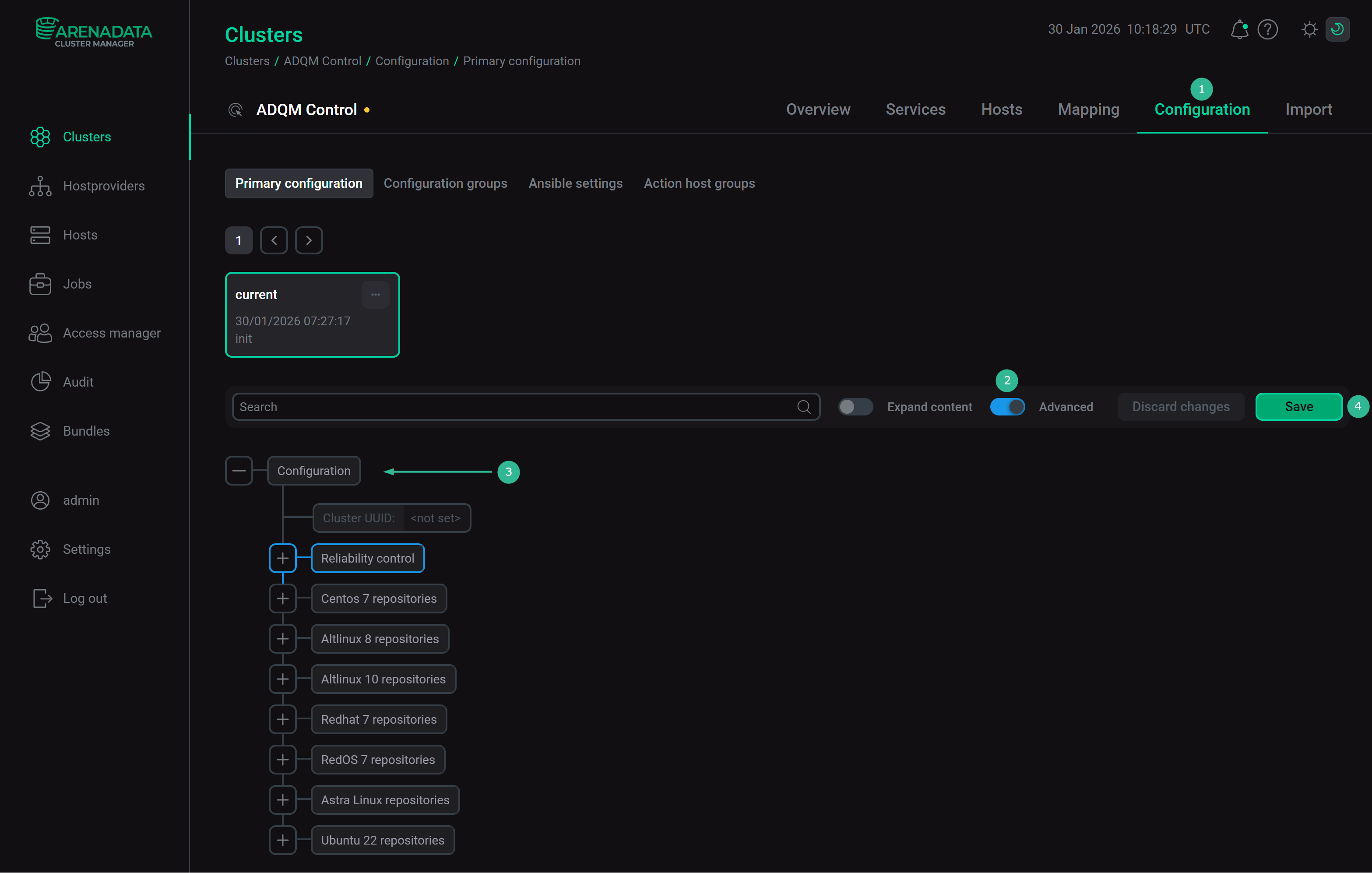Switch to light theme with sun icon
Viewport: 1372px width, 873px height.
coord(1309,29)
